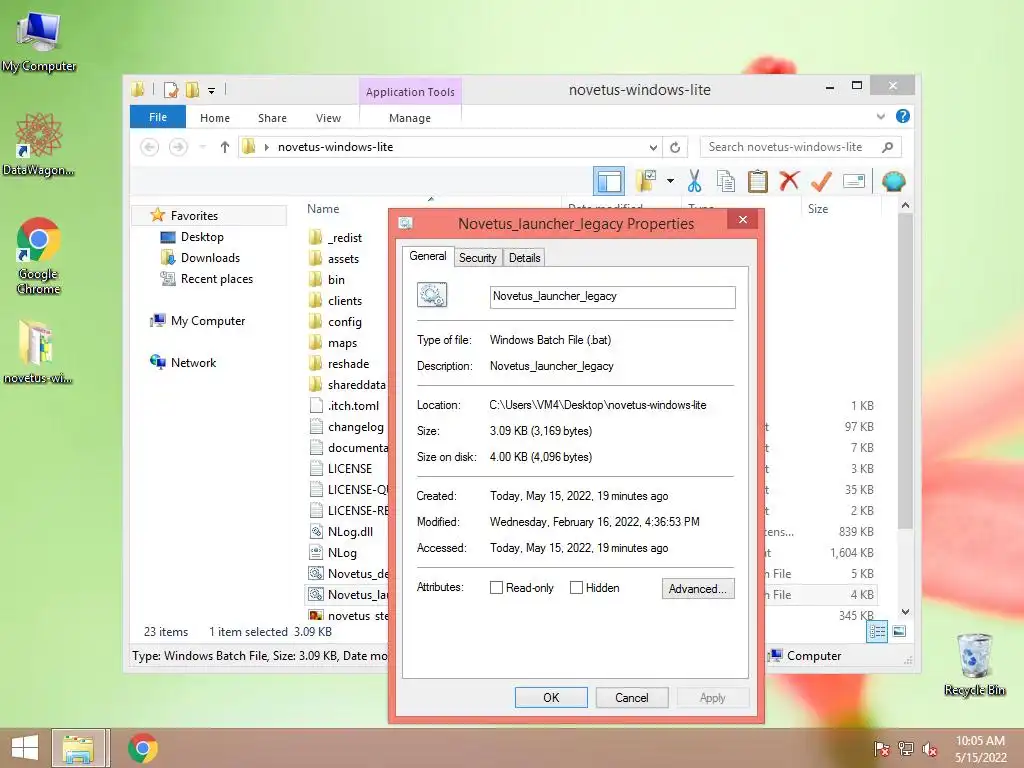1024x768 pixels.
Task: Click the orange checkmark toolbar icon
Action: point(821,182)
